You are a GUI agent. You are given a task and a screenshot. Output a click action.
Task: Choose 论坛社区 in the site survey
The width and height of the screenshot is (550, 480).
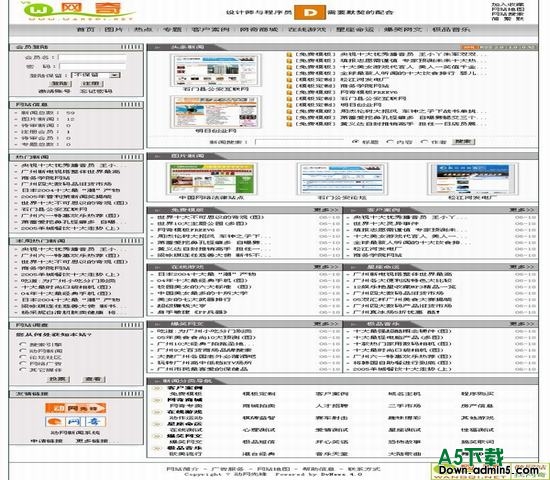tap(23, 357)
